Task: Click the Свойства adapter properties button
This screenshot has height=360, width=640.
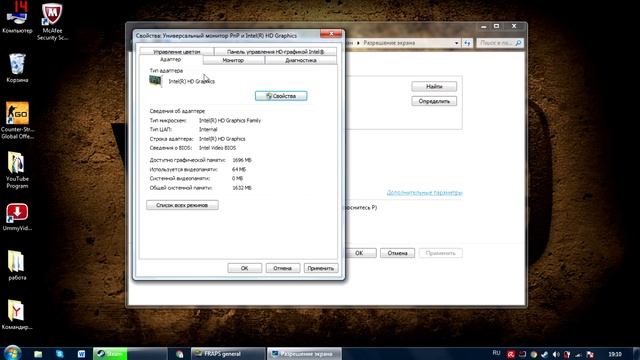Action: [281, 96]
